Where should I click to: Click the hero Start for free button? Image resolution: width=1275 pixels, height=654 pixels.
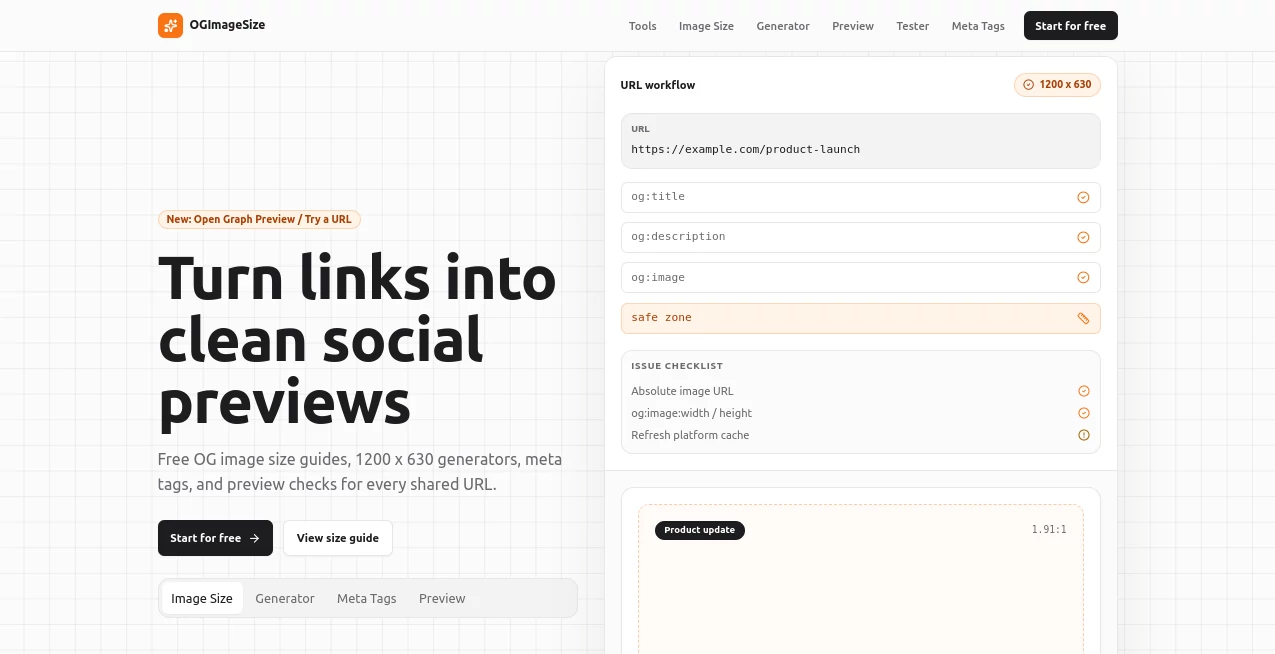pyautogui.click(x=215, y=538)
